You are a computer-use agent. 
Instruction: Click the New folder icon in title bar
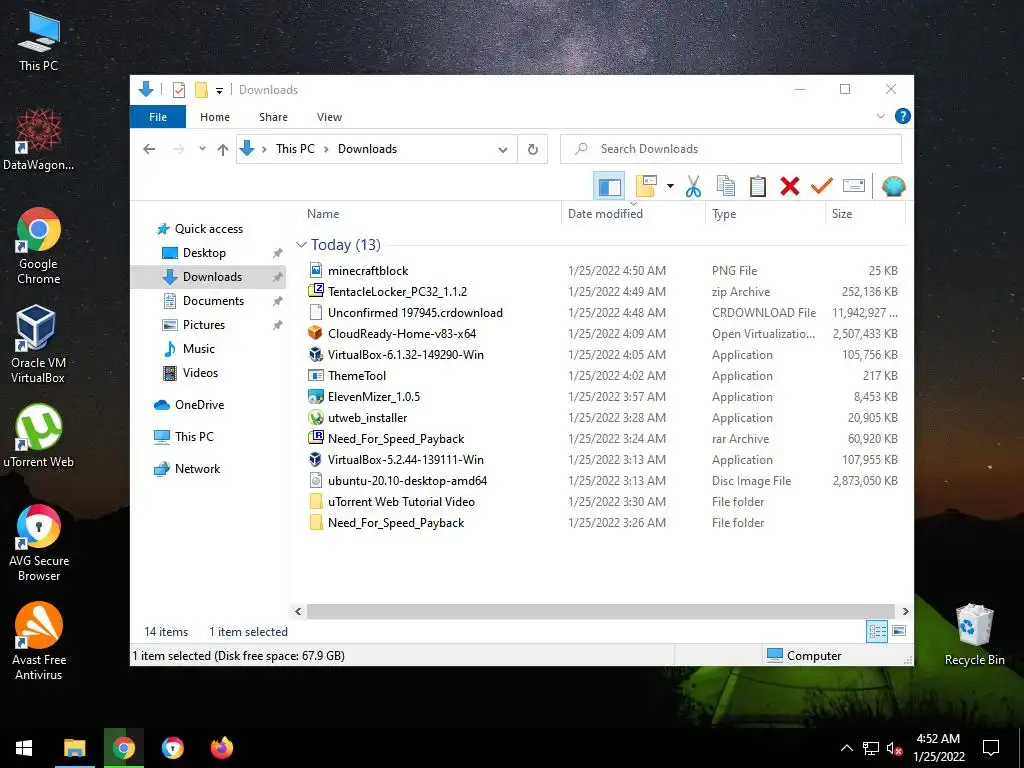201,89
